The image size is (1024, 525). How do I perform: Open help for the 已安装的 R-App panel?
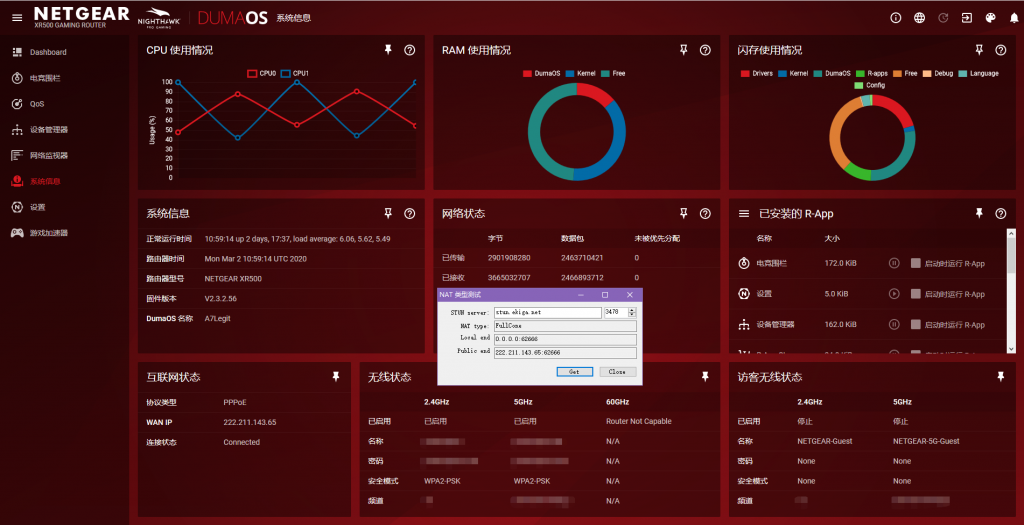click(x=1000, y=214)
